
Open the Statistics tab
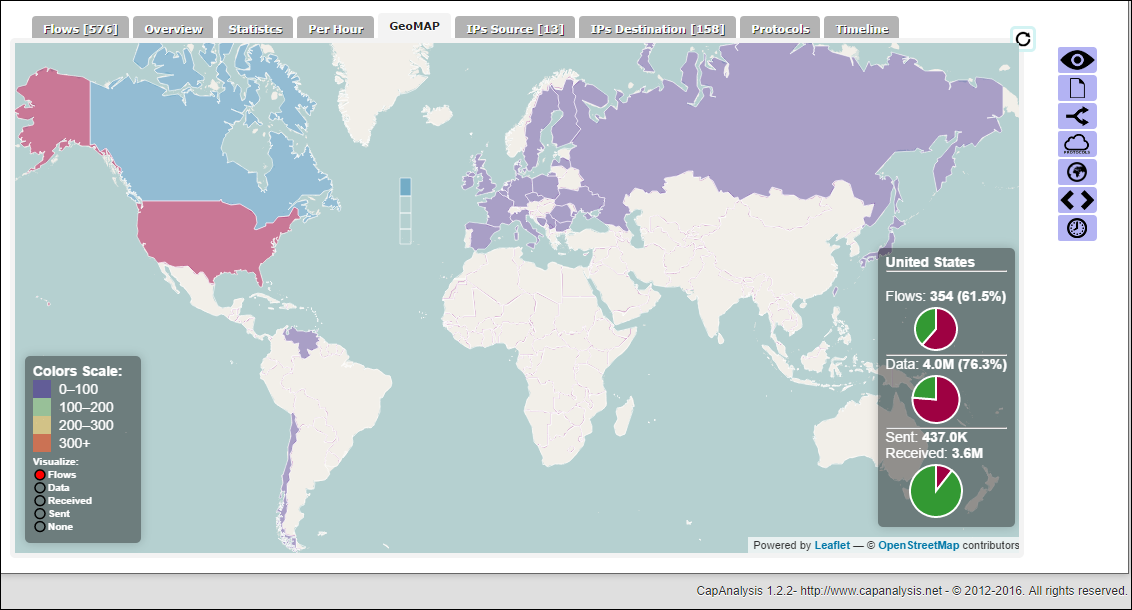(256, 28)
